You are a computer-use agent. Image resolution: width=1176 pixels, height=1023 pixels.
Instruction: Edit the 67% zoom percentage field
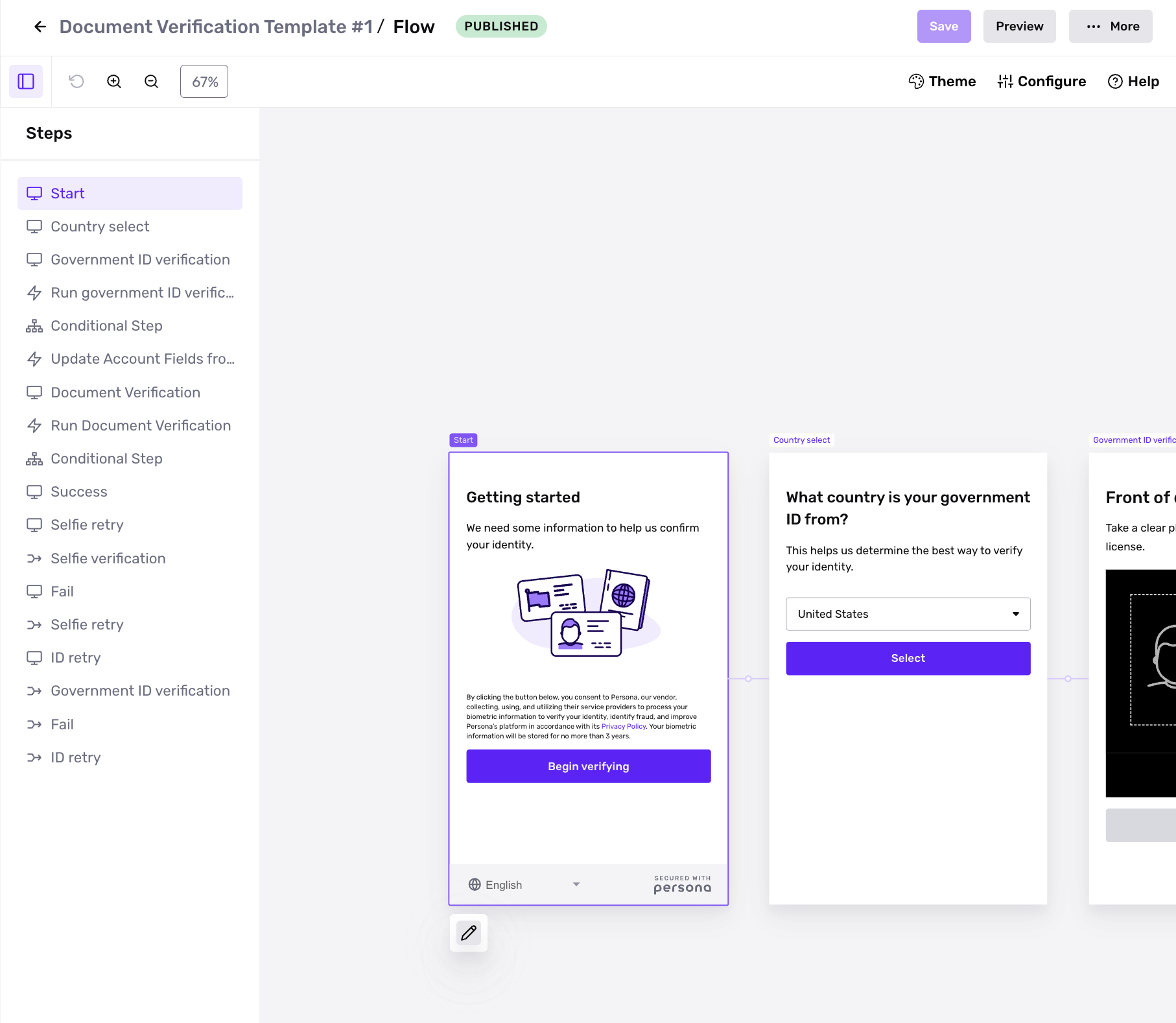pos(204,81)
